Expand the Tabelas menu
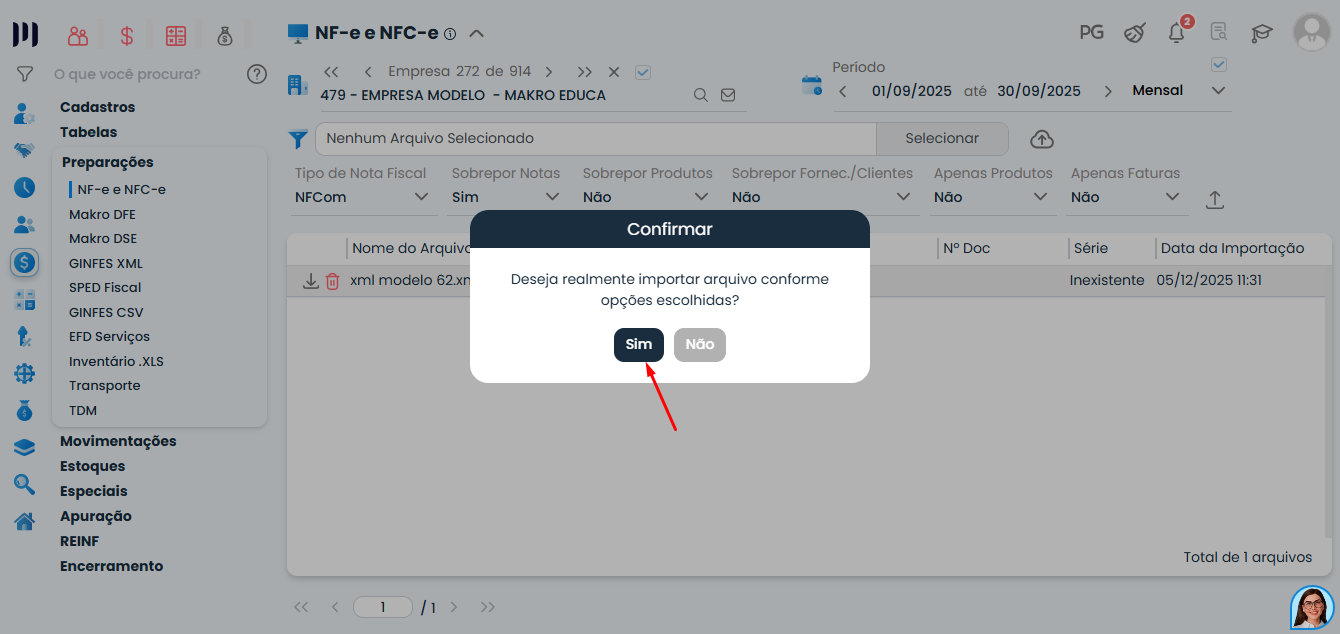This screenshot has width=1340, height=634. point(88,132)
